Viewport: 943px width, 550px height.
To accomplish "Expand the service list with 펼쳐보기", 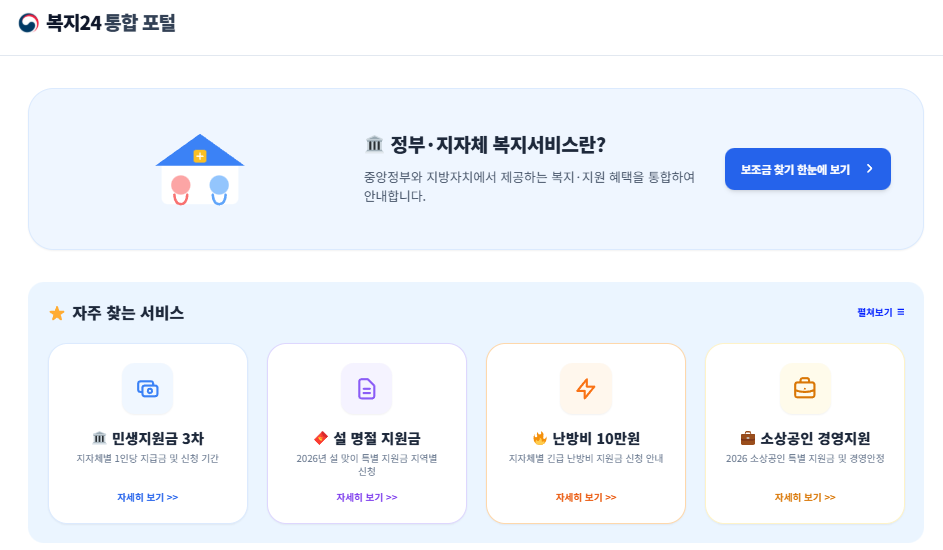I will coord(881,312).
